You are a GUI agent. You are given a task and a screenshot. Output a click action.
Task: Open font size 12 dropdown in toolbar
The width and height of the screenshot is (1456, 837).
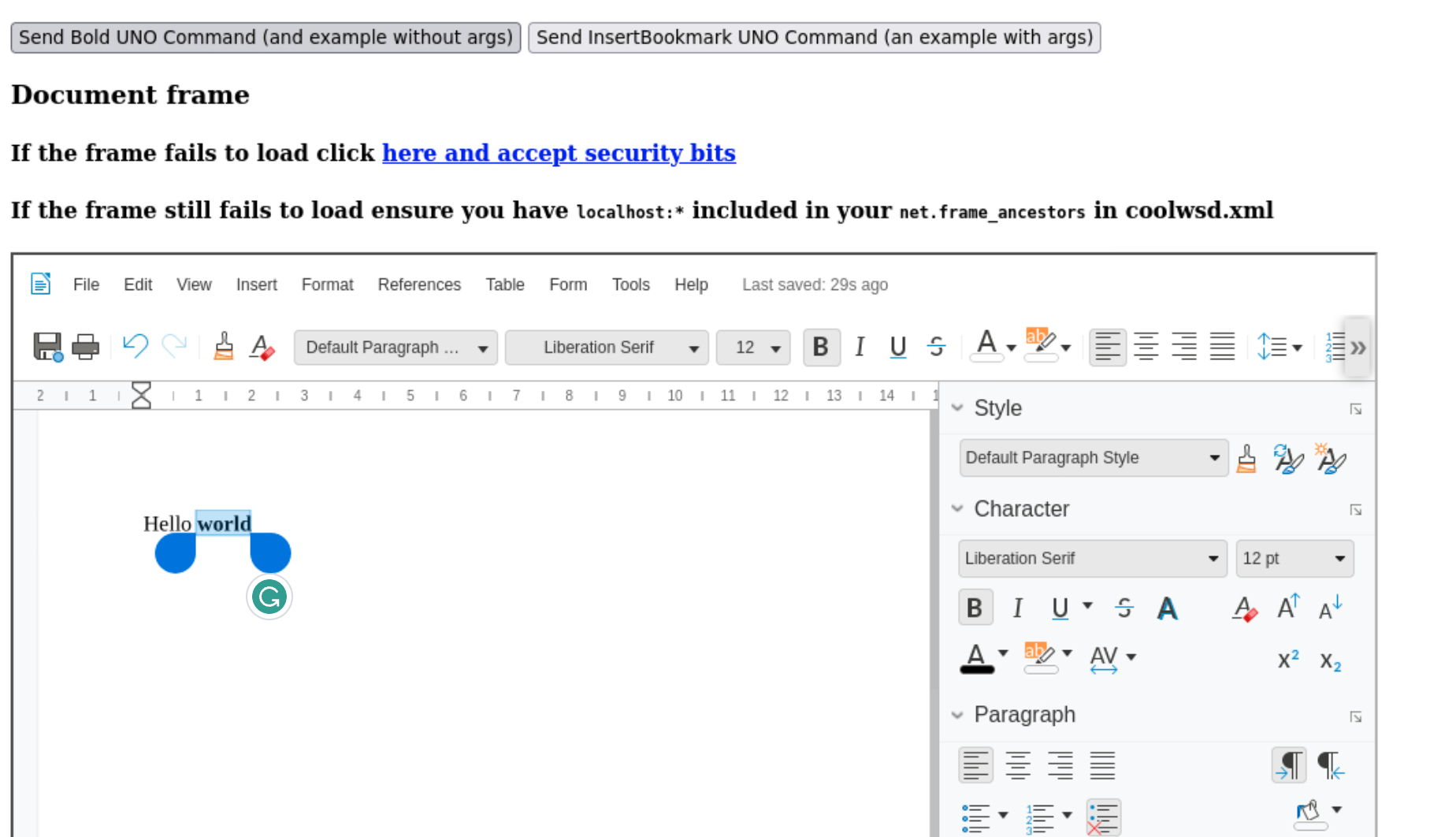(x=753, y=348)
